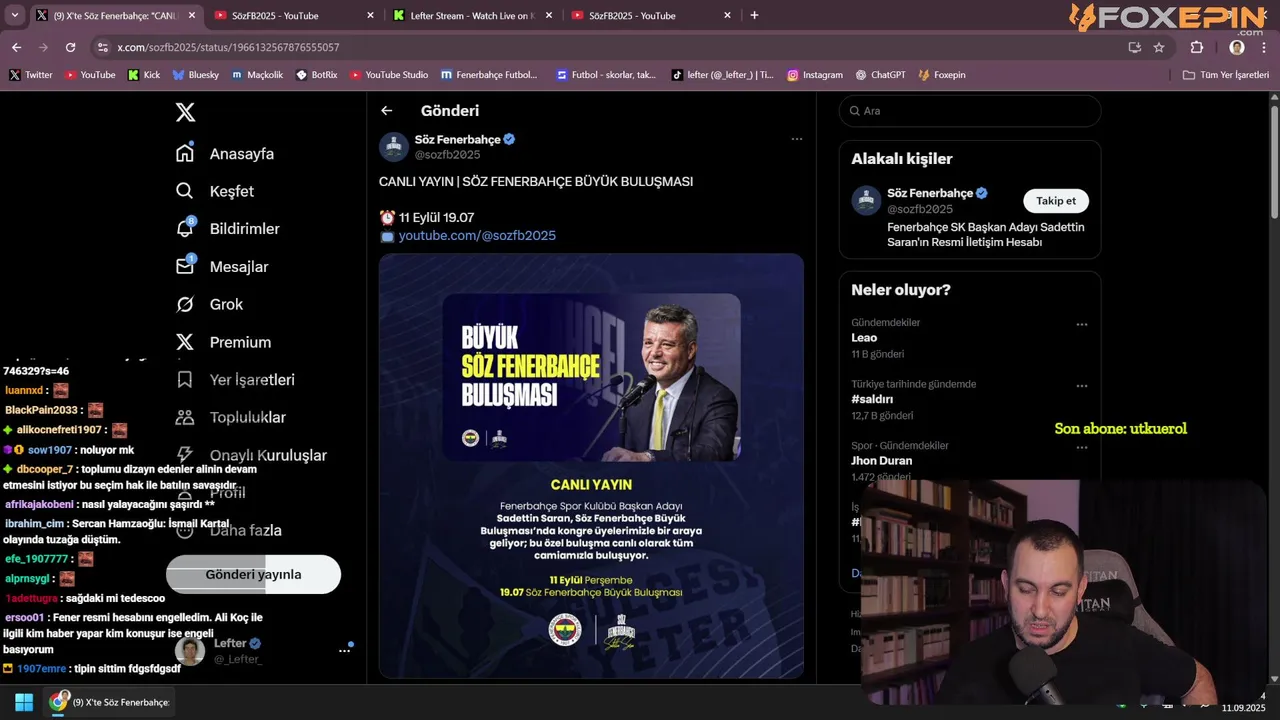Close the X Söz Fenerbahçe tab
The image size is (1280, 720).
192,15
